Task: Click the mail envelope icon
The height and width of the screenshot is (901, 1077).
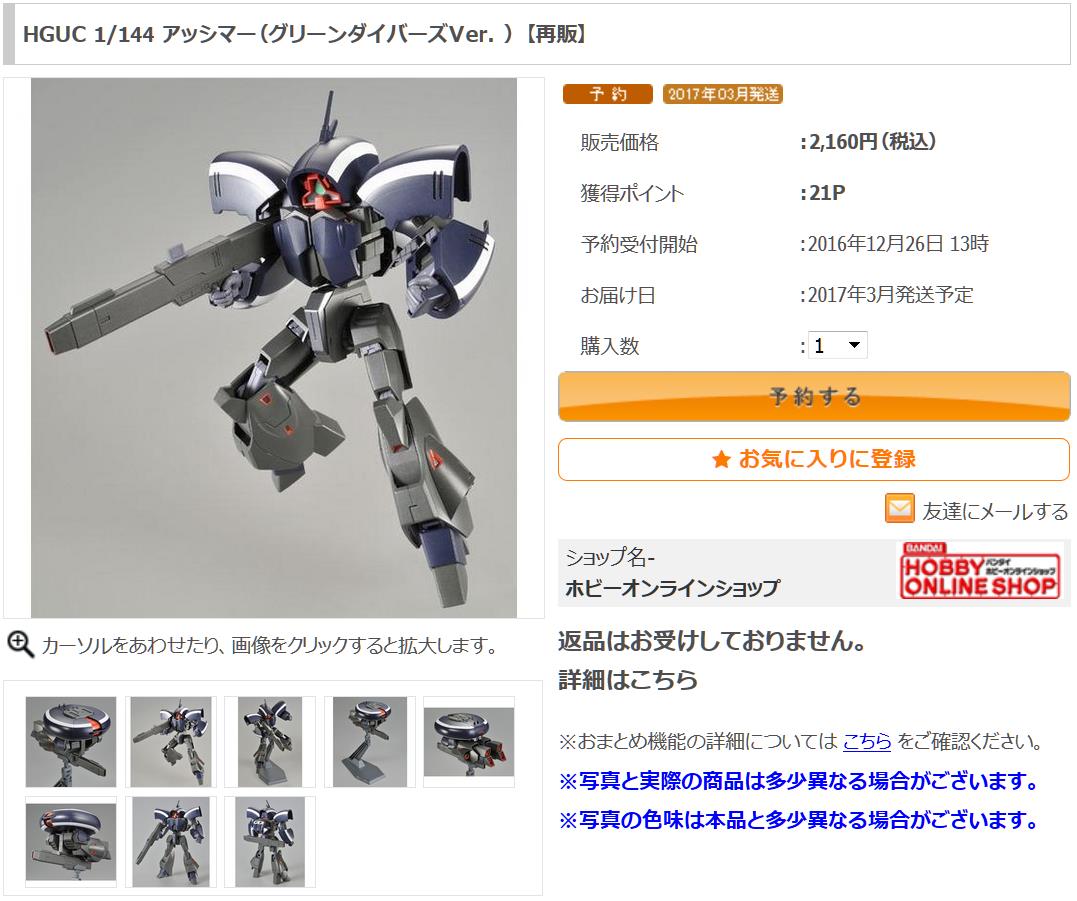Action: pos(899,508)
